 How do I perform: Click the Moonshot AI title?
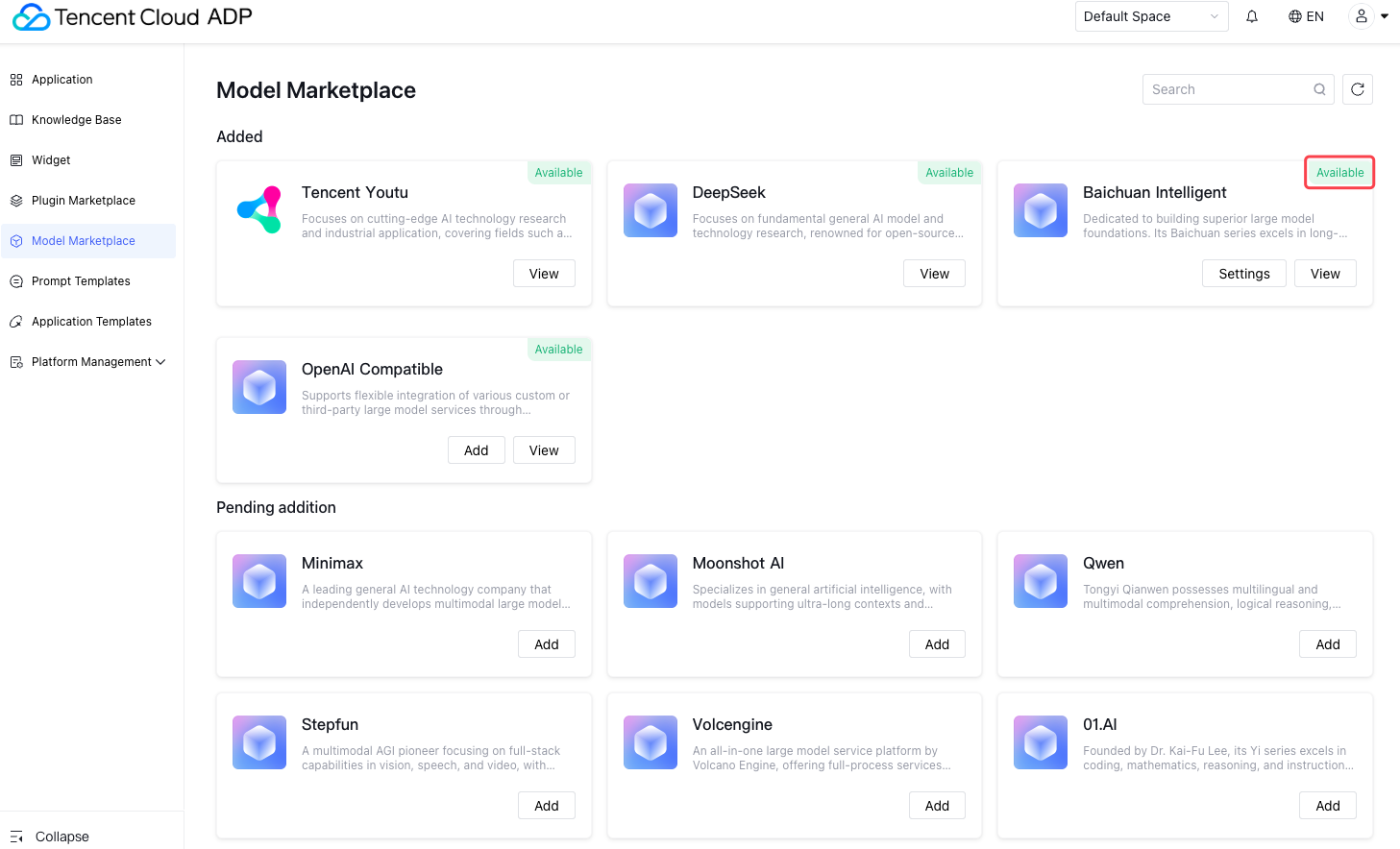point(738,563)
